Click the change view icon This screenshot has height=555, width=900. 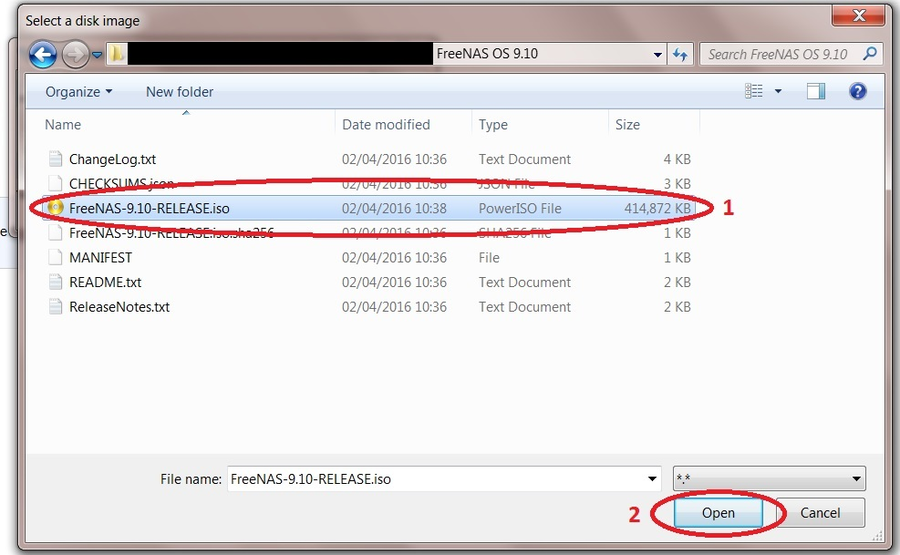(754, 91)
